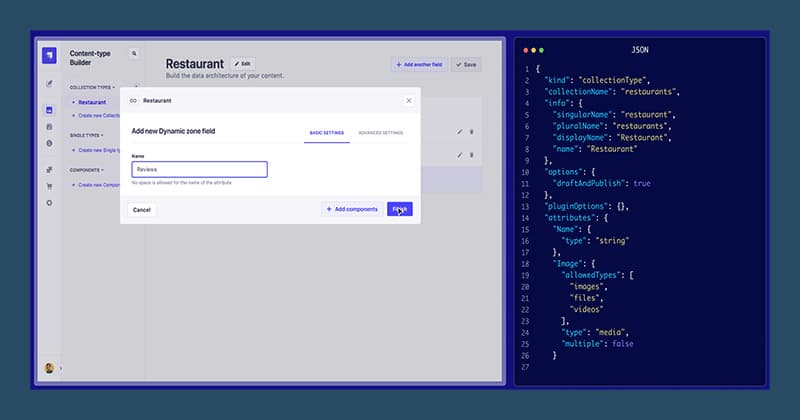
Task: Click the Add components button
Action: tap(351, 209)
